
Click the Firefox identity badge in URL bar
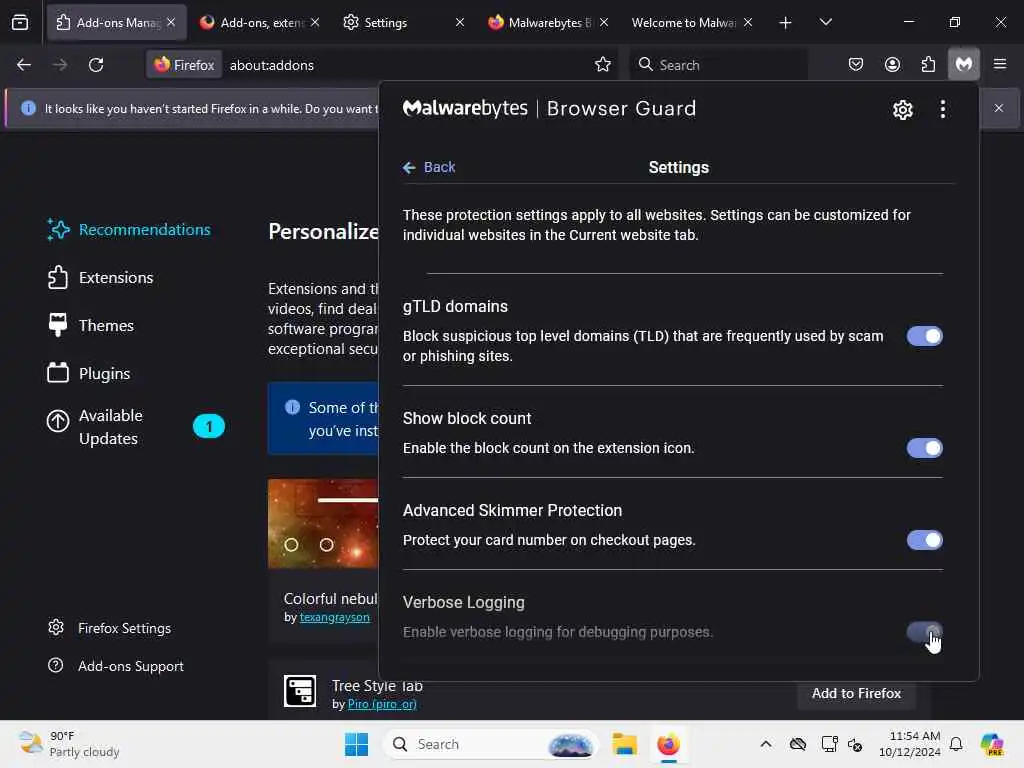click(184, 65)
